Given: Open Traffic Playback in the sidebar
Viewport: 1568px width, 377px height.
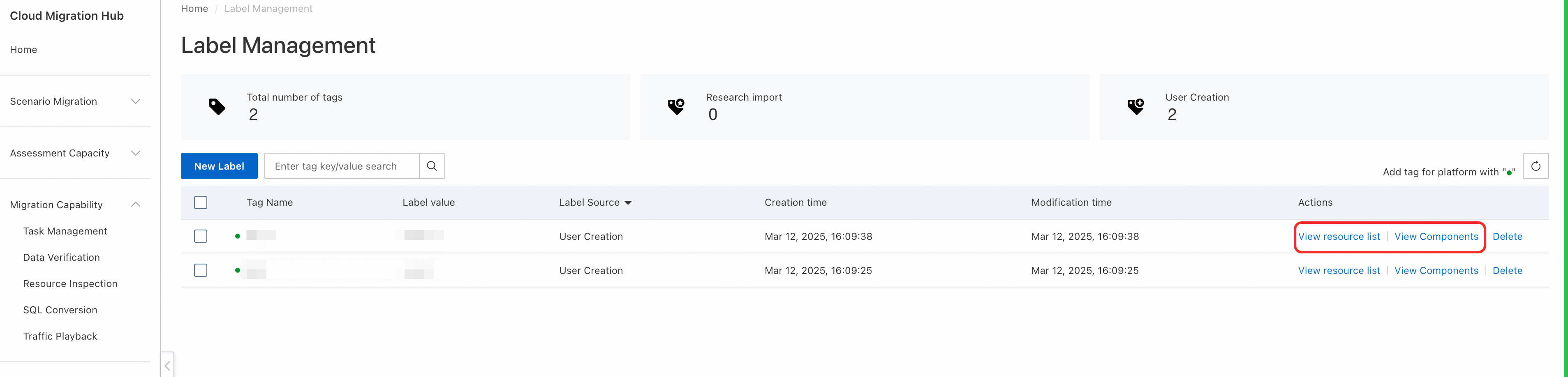Looking at the screenshot, I should (60, 336).
